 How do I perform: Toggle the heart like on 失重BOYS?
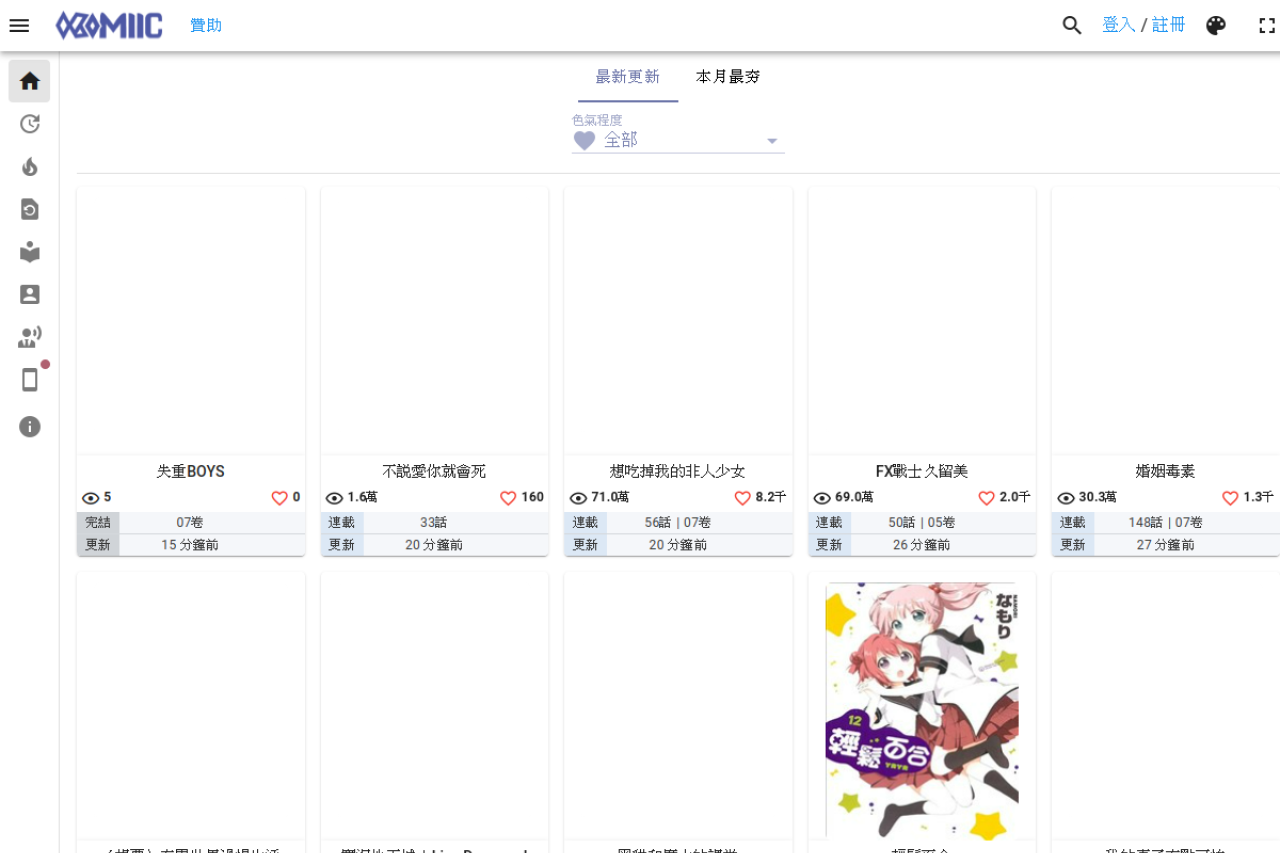280,498
